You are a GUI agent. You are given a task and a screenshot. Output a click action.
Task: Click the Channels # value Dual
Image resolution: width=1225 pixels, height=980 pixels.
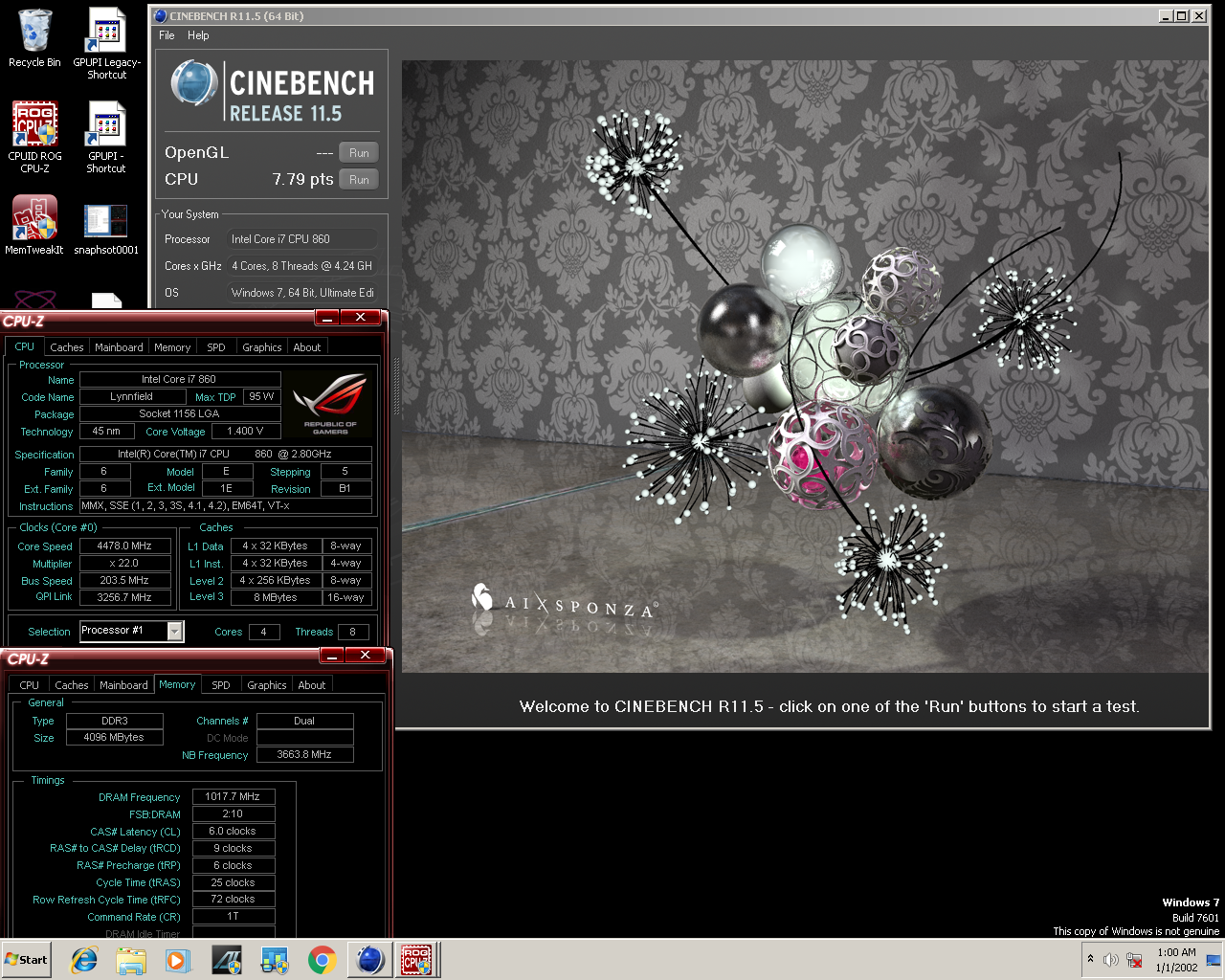(304, 721)
